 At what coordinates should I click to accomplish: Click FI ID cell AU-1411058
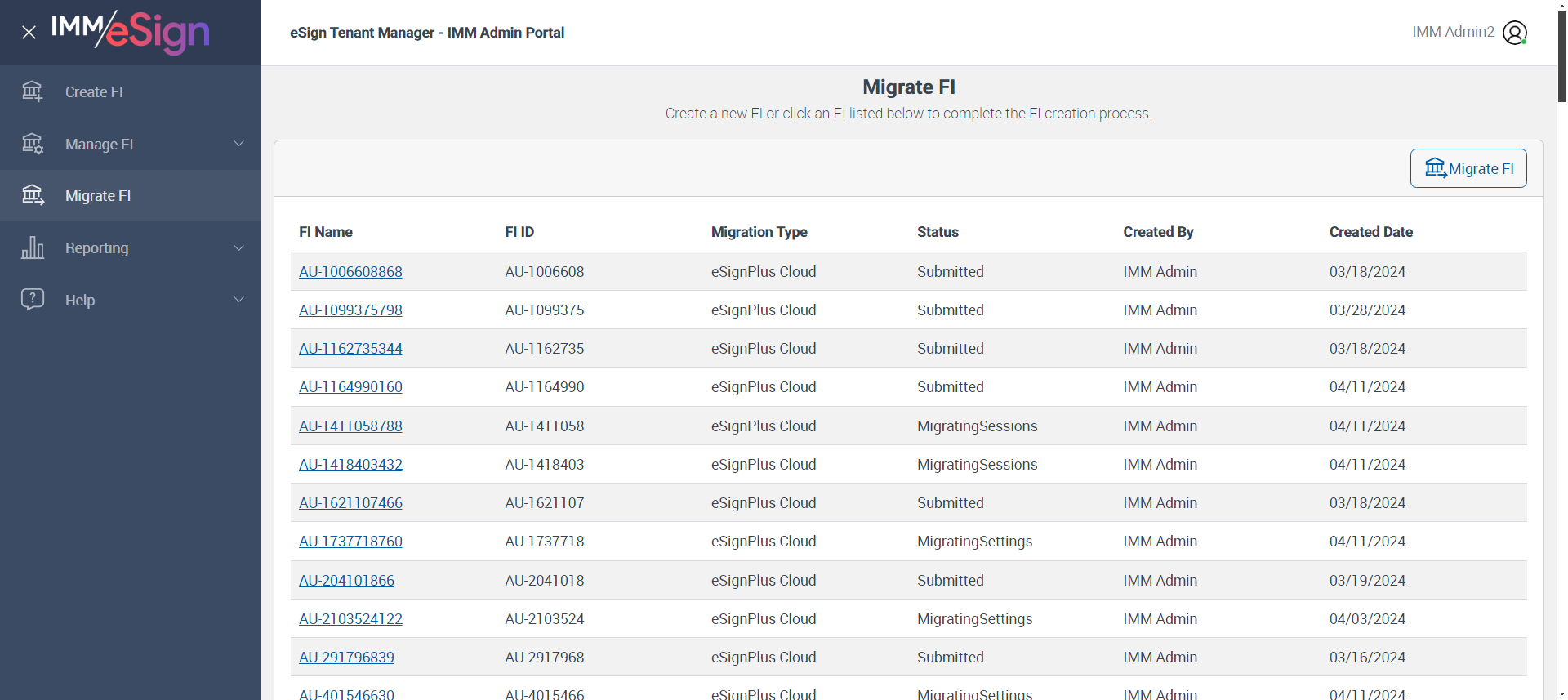(545, 426)
